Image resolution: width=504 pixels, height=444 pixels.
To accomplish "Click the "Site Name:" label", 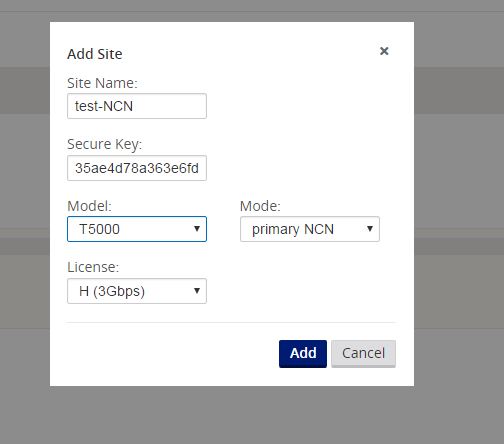I will tap(102, 83).
